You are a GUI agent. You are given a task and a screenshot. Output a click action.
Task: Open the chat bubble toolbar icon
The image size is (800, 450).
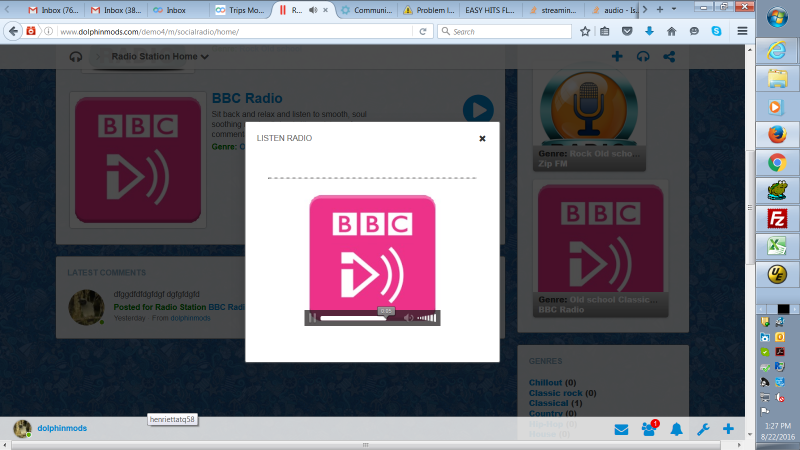694,31
